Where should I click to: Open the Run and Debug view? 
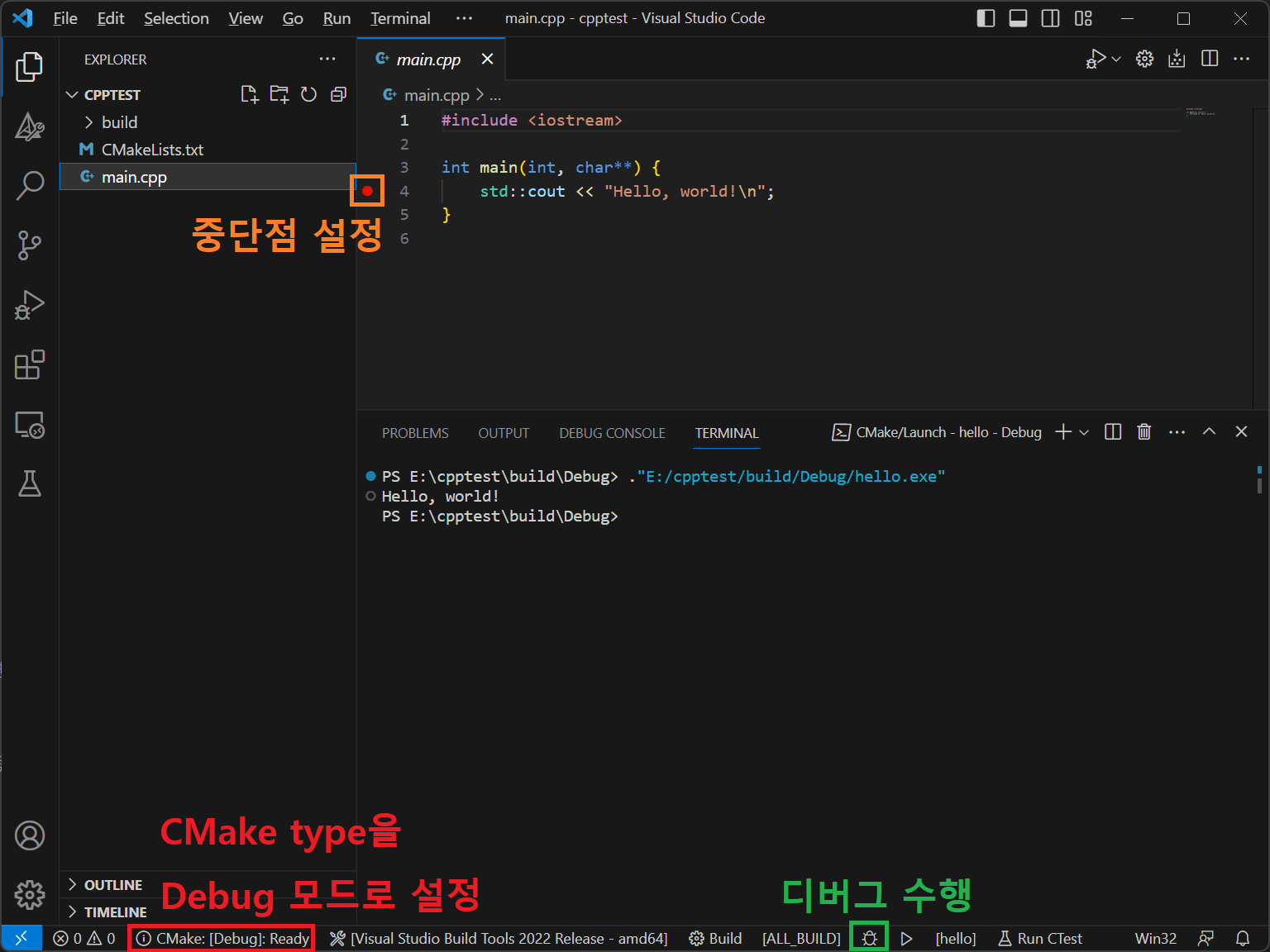tap(30, 305)
